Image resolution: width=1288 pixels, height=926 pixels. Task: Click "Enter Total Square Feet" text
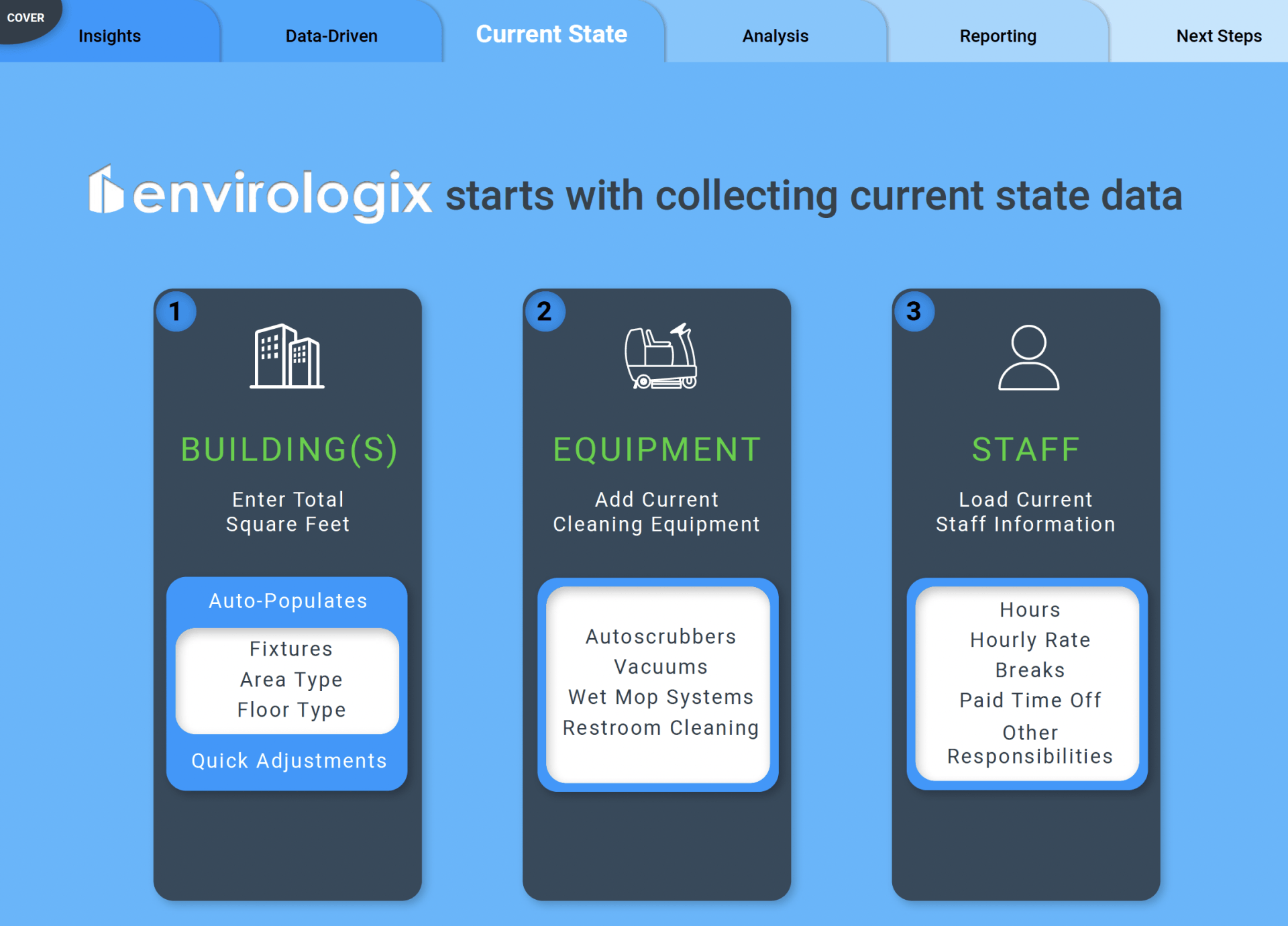(x=288, y=512)
